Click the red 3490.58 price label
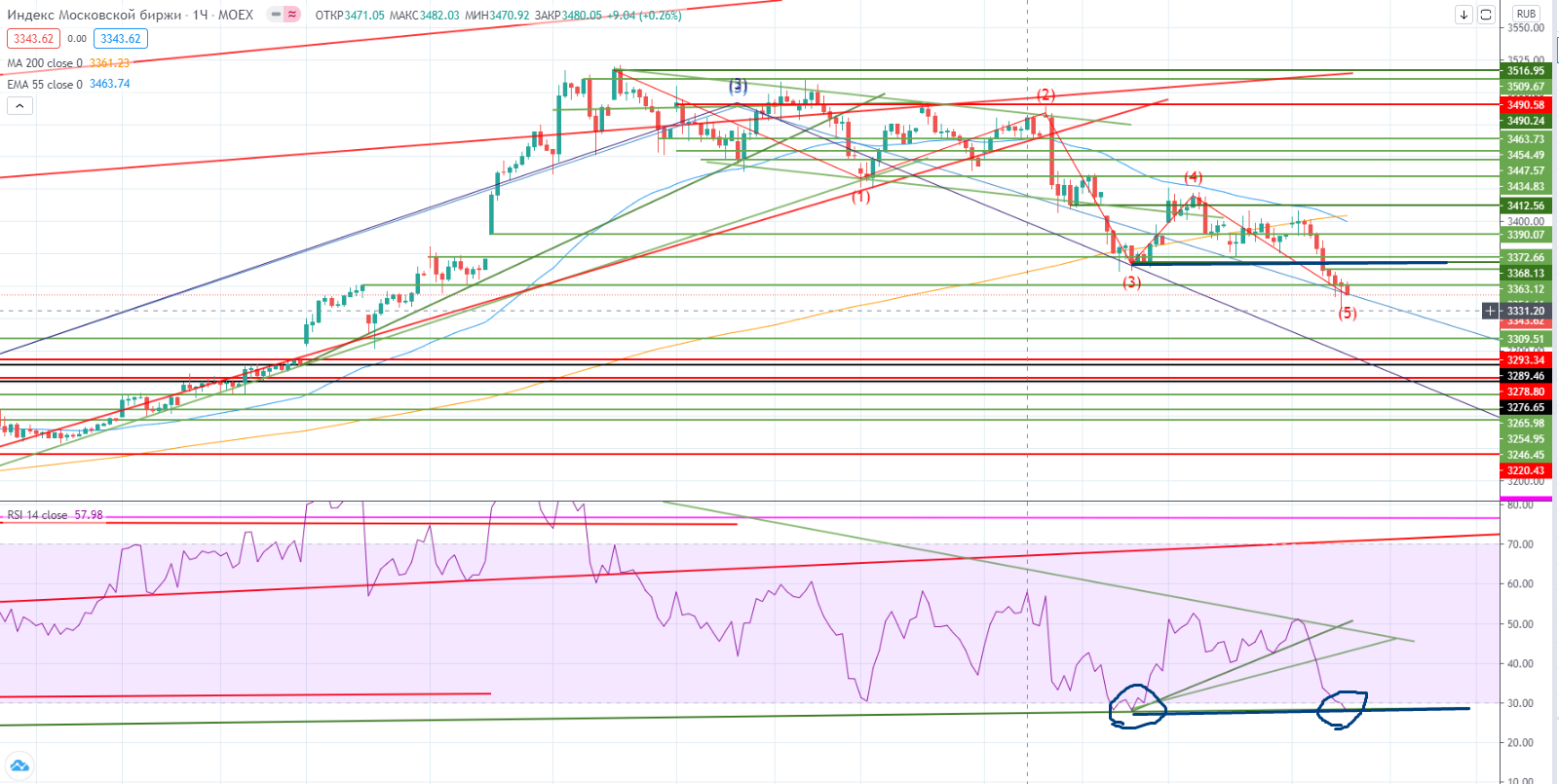This screenshot has height=784, width=1559. (x=1526, y=105)
